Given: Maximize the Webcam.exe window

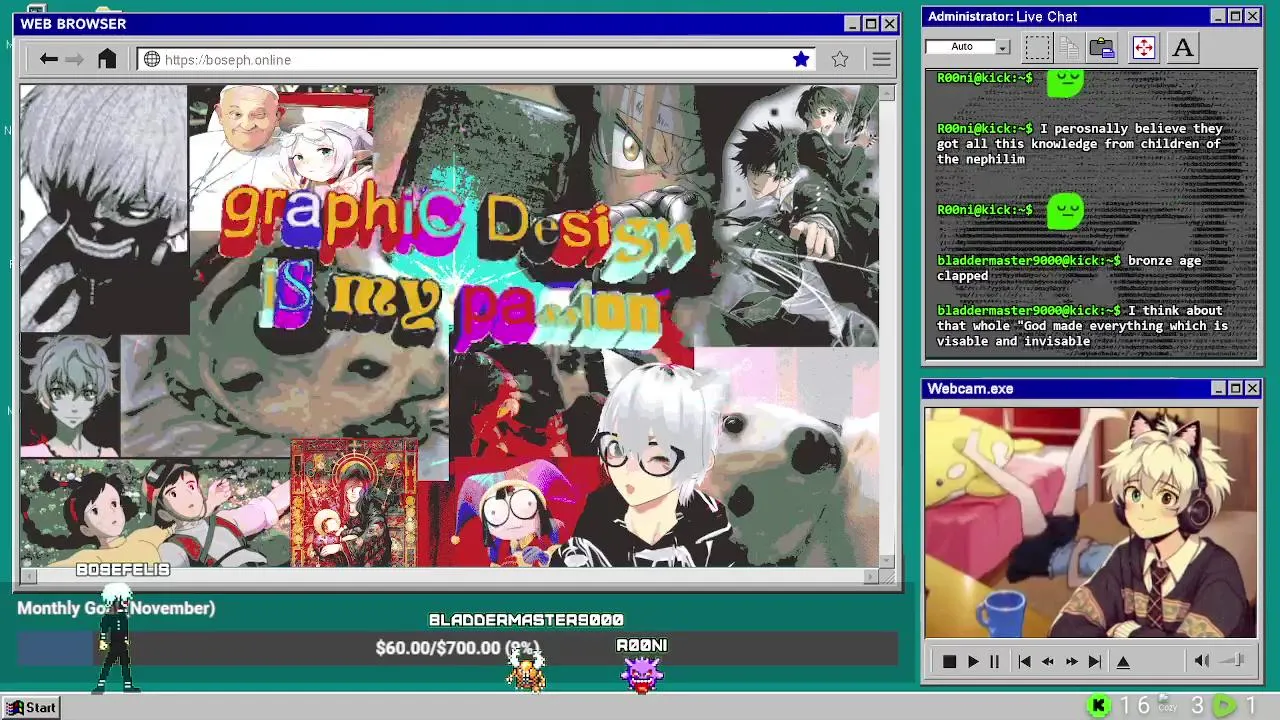Looking at the screenshot, I should [x=1235, y=388].
